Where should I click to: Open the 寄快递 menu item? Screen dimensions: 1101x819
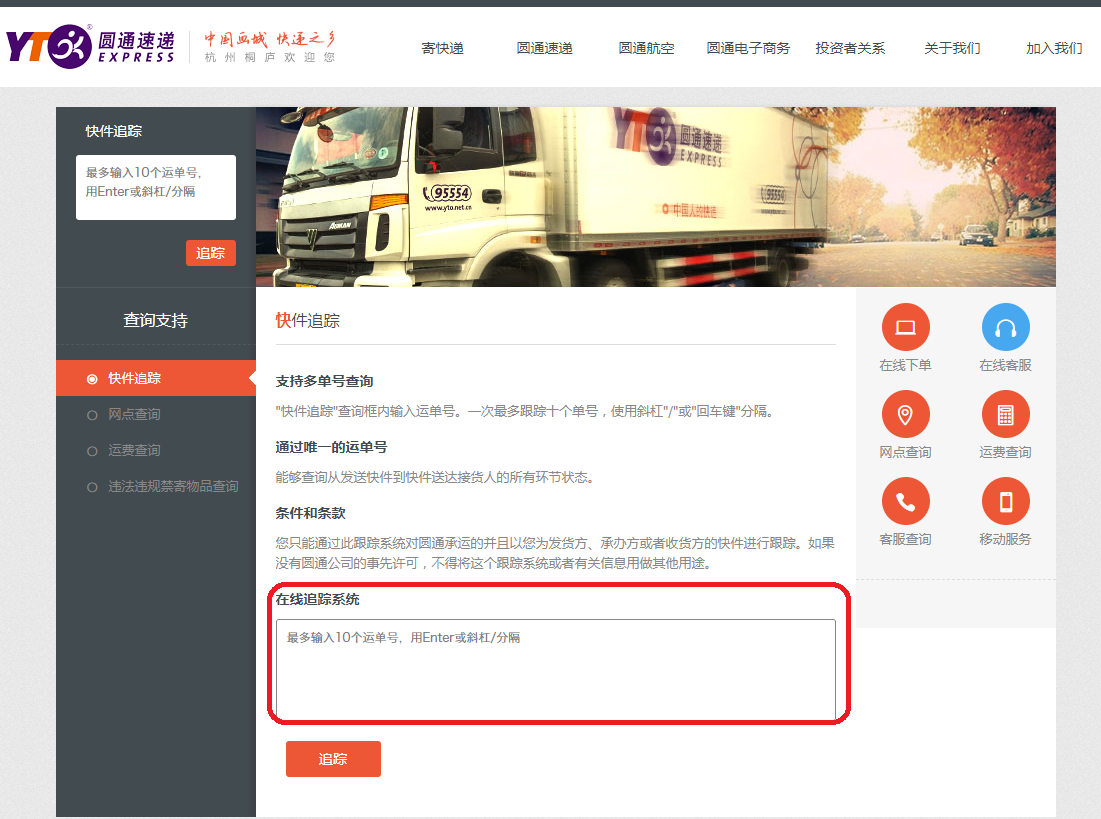(442, 48)
